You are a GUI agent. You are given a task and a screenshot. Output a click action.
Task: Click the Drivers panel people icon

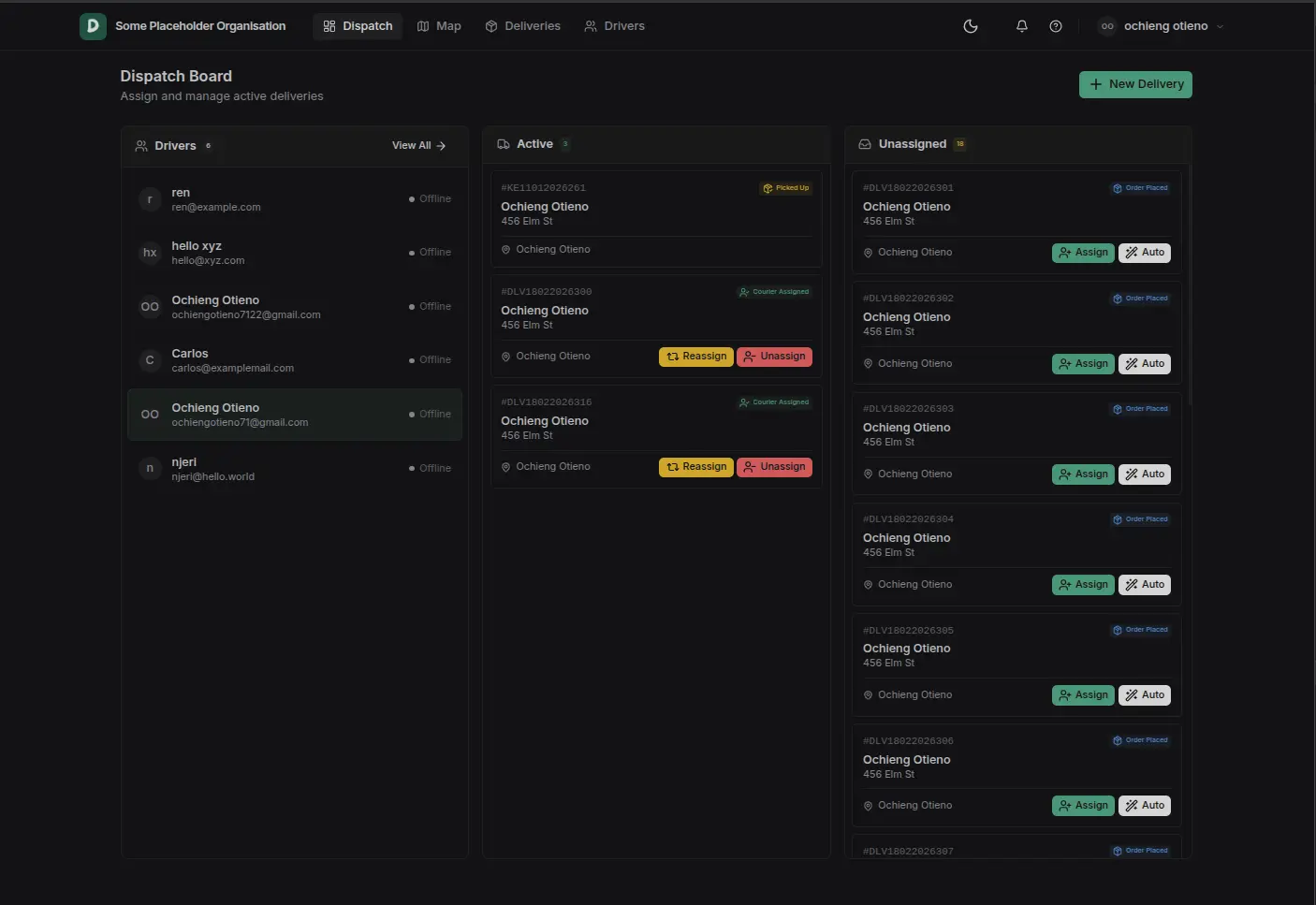click(141, 146)
